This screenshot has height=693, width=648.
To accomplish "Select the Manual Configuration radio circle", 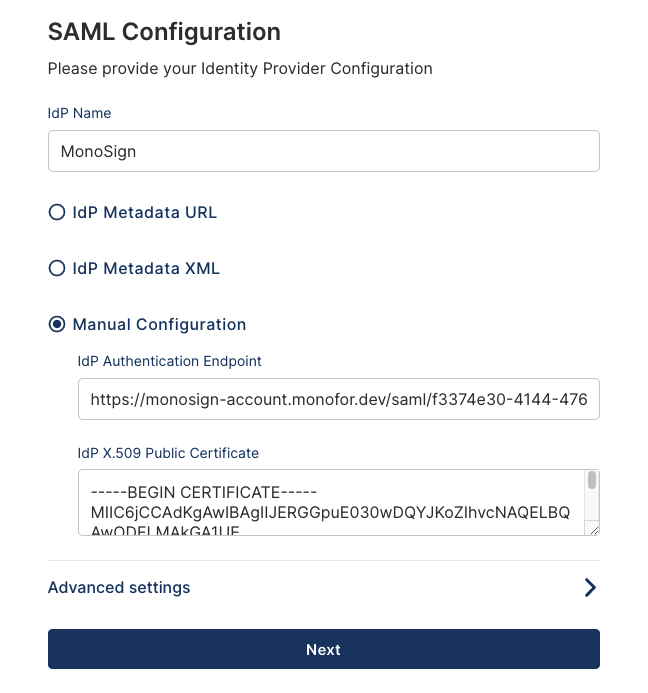I will pyautogui.click(x=57, y=324).
